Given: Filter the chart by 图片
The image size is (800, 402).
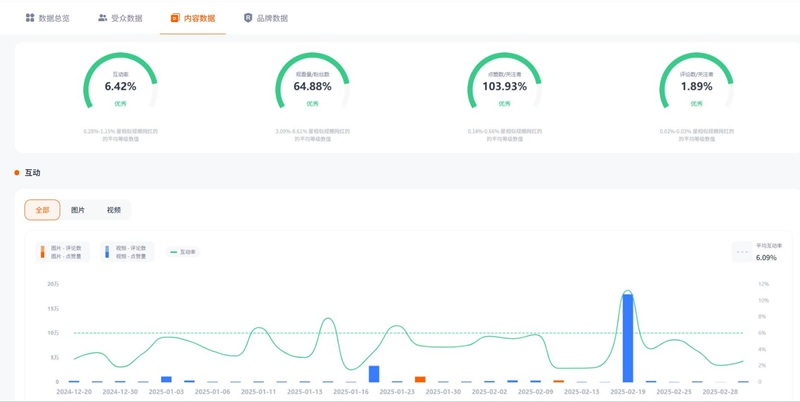Looking at the screenshot, I should [x=78, y=210].
